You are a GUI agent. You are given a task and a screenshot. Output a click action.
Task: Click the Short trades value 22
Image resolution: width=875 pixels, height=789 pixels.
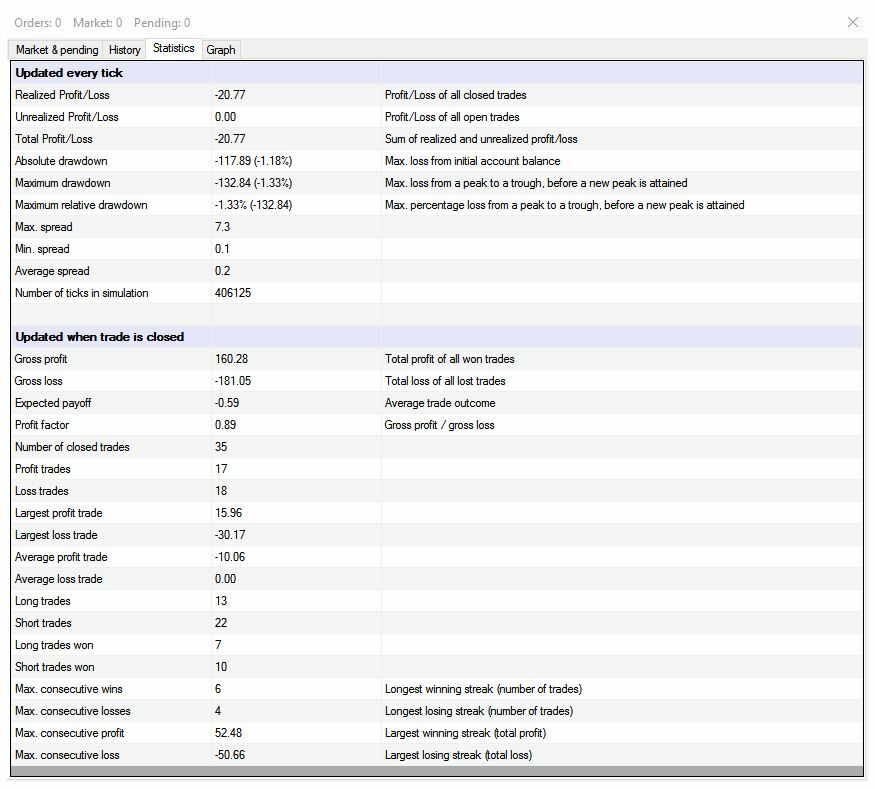click(x=221, y=623)
